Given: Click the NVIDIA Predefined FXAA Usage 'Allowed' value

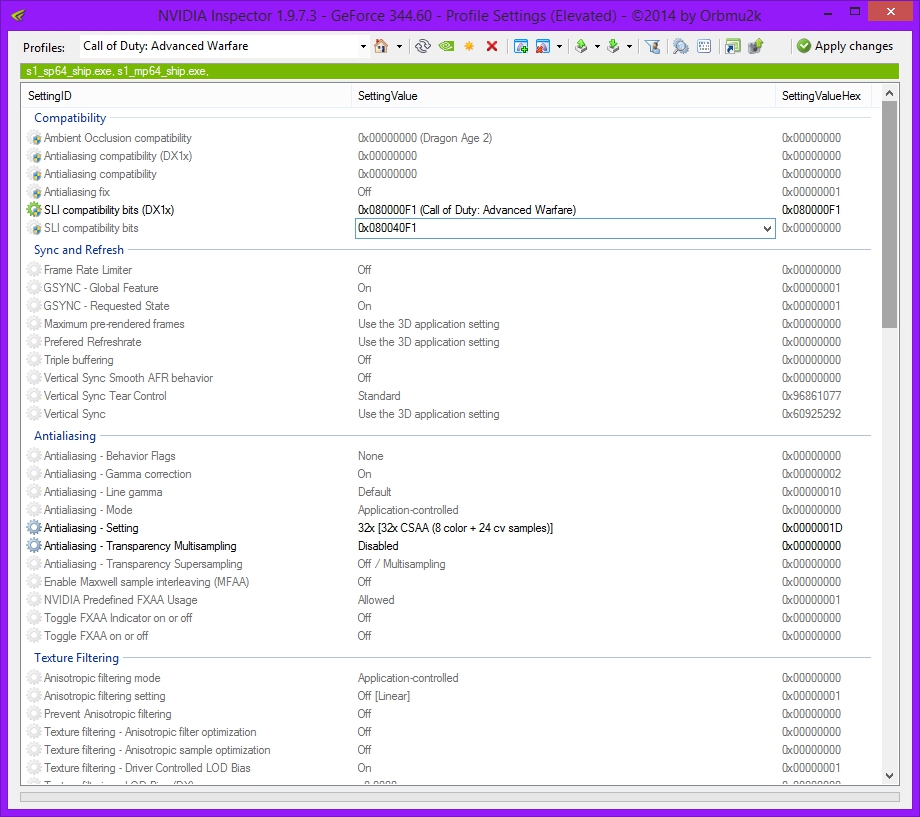Looking at the screenshot, I should tap(376, 600).
